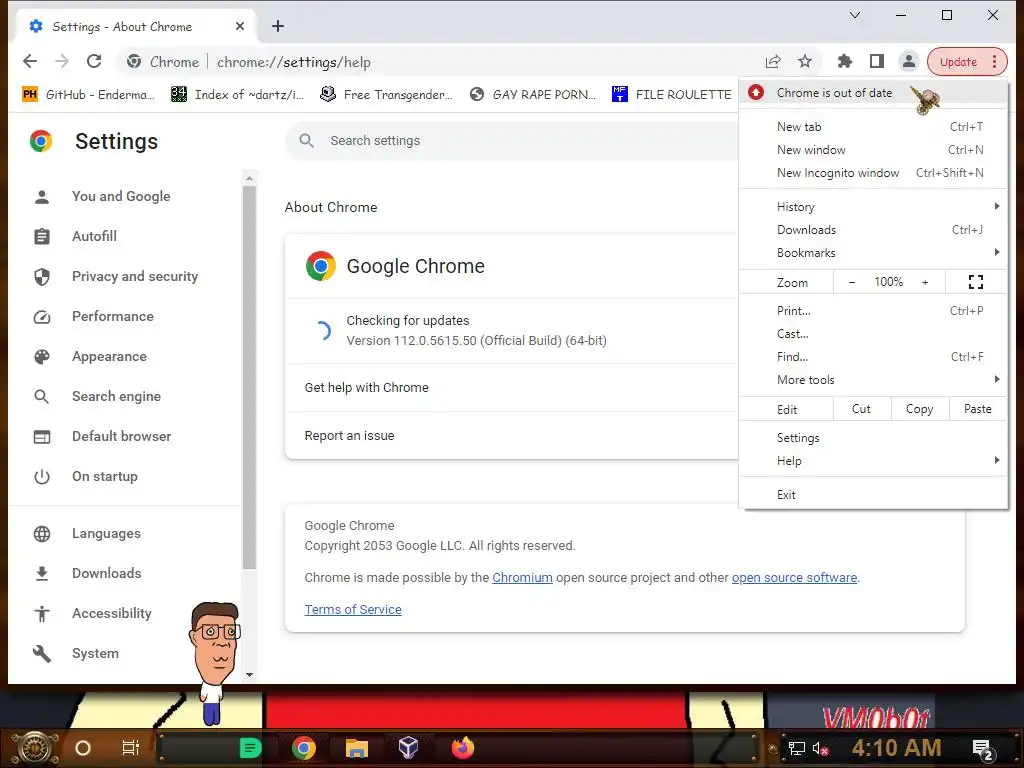Choose Cast... from menu
Image resolution: width=1024 pixels, height=768 pixels.
click(874, 333)
